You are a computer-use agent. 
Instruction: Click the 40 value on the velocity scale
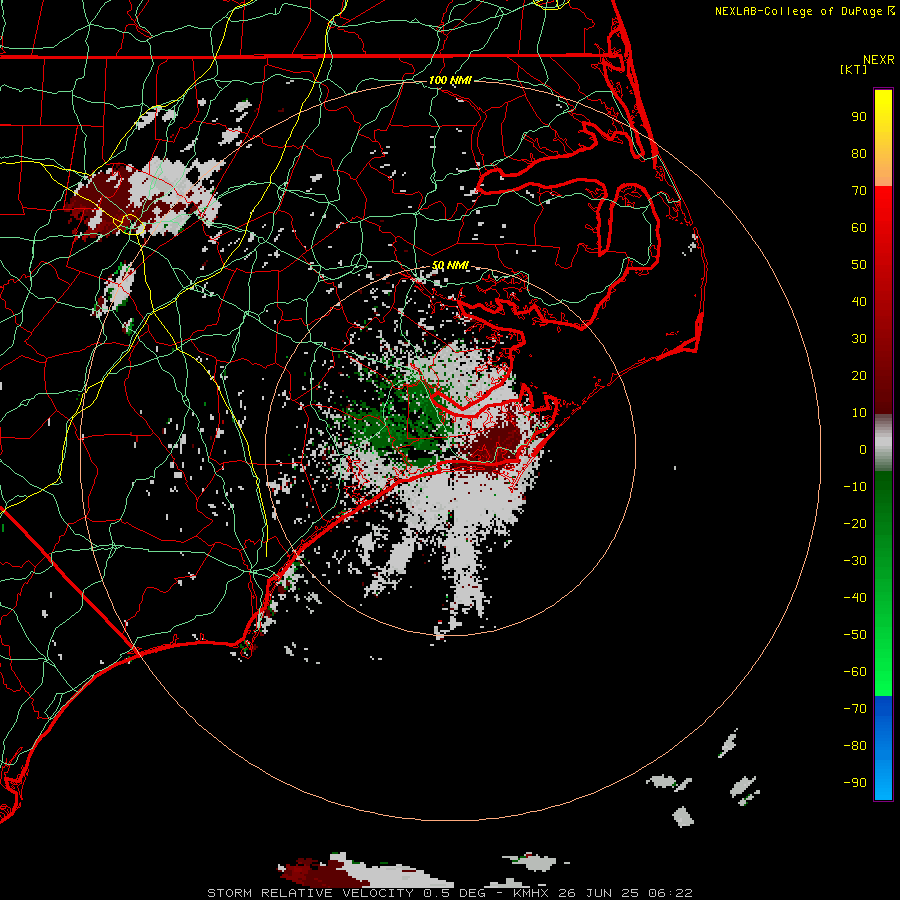859,302
